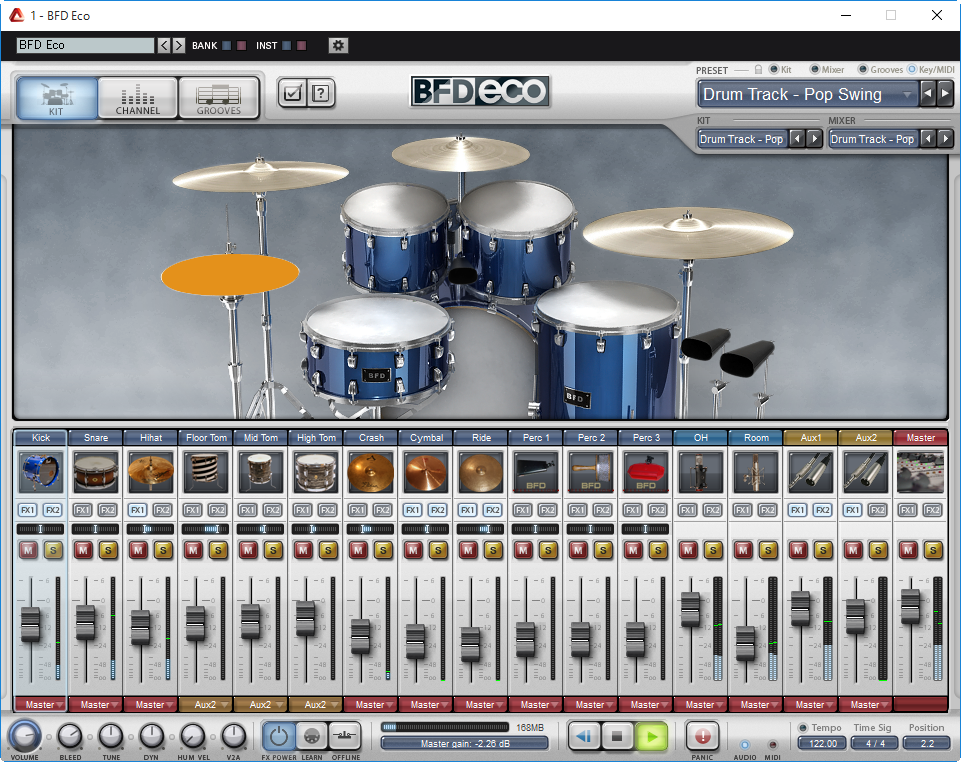Go to next preset arrow
961x762 pixels.
(x=945, y=94)
